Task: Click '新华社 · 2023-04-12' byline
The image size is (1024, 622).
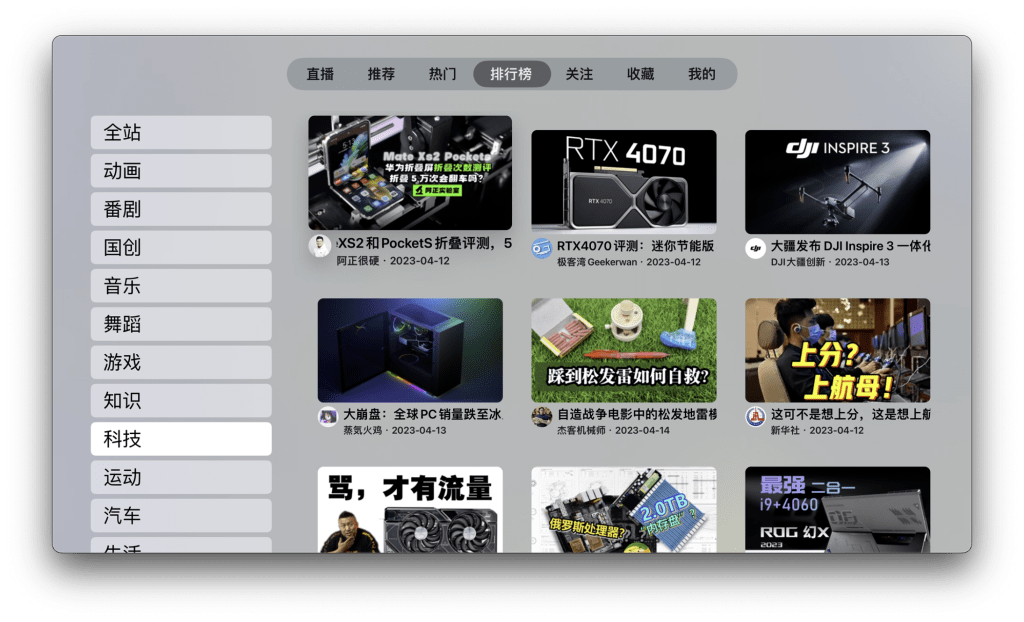Action: [x=817, y=431]
